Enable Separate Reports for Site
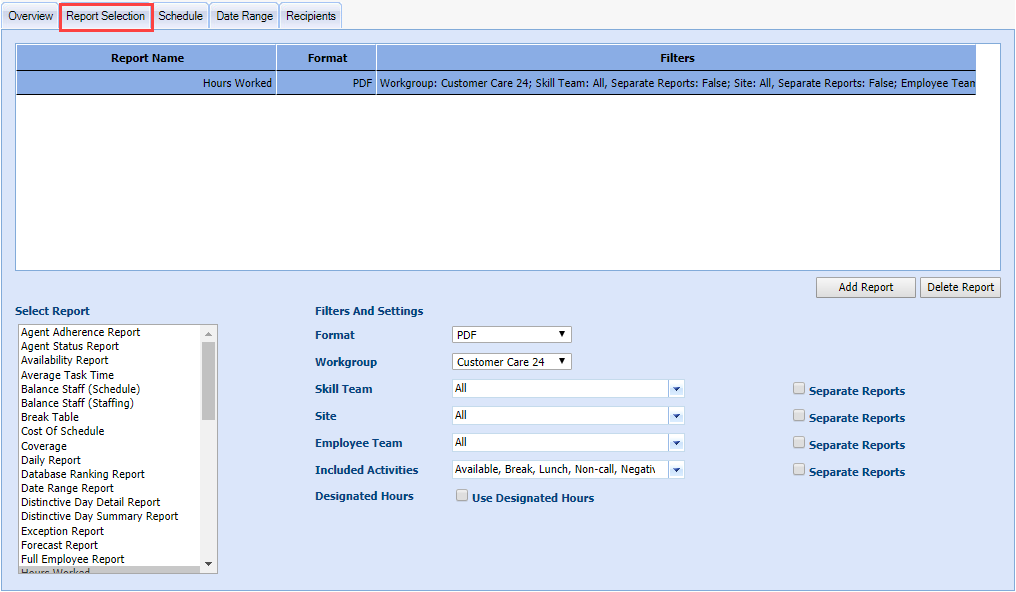The height and width of the screenshot is (592, 1016). tap(799, 416)
